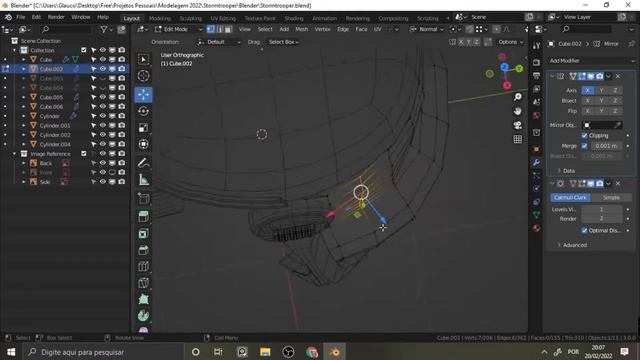Switch to face select mode
This screenshot has width=640, height=360.
[x=228, y=29]
